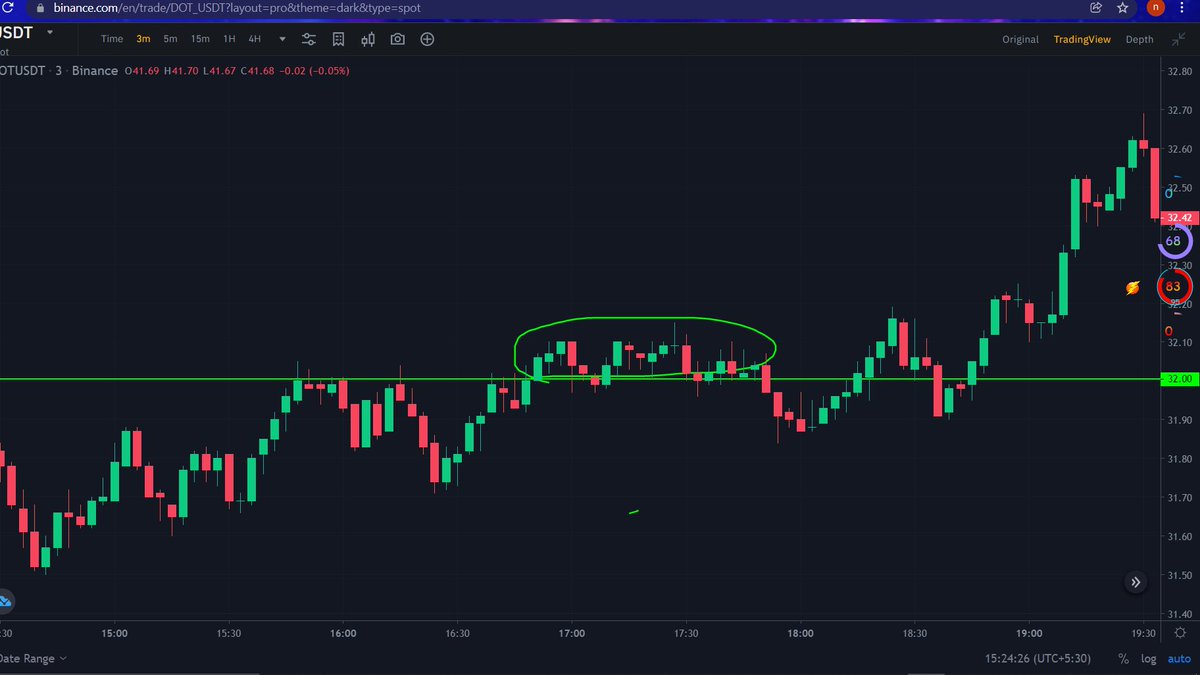
Task: Expand the Date Range selector
Action: pos(32,659)
